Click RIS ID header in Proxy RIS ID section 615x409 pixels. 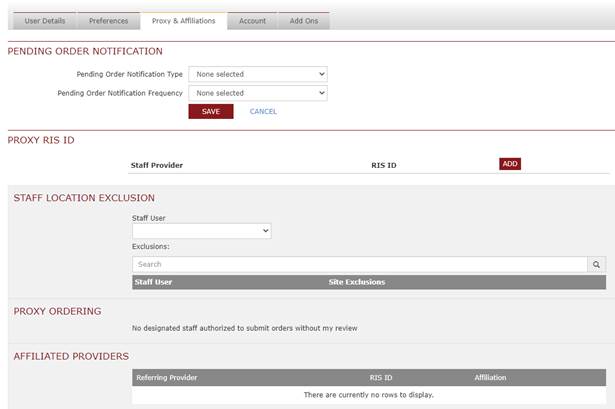pyautogui.click(x=385, y=165)
